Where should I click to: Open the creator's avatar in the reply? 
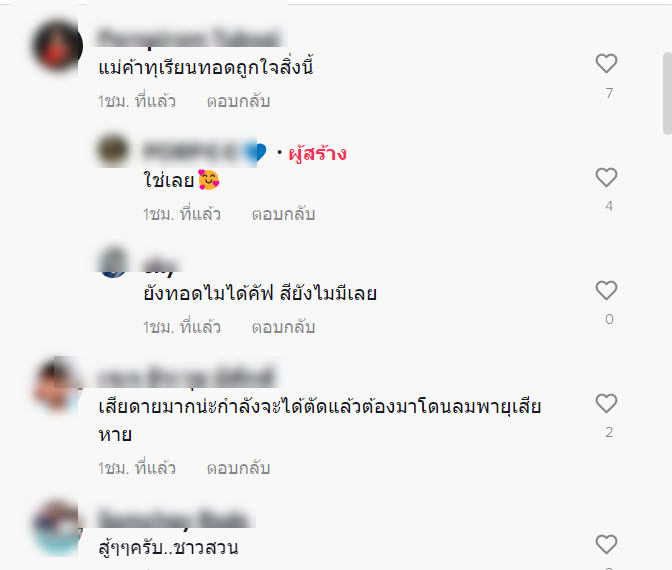point(113,150)
